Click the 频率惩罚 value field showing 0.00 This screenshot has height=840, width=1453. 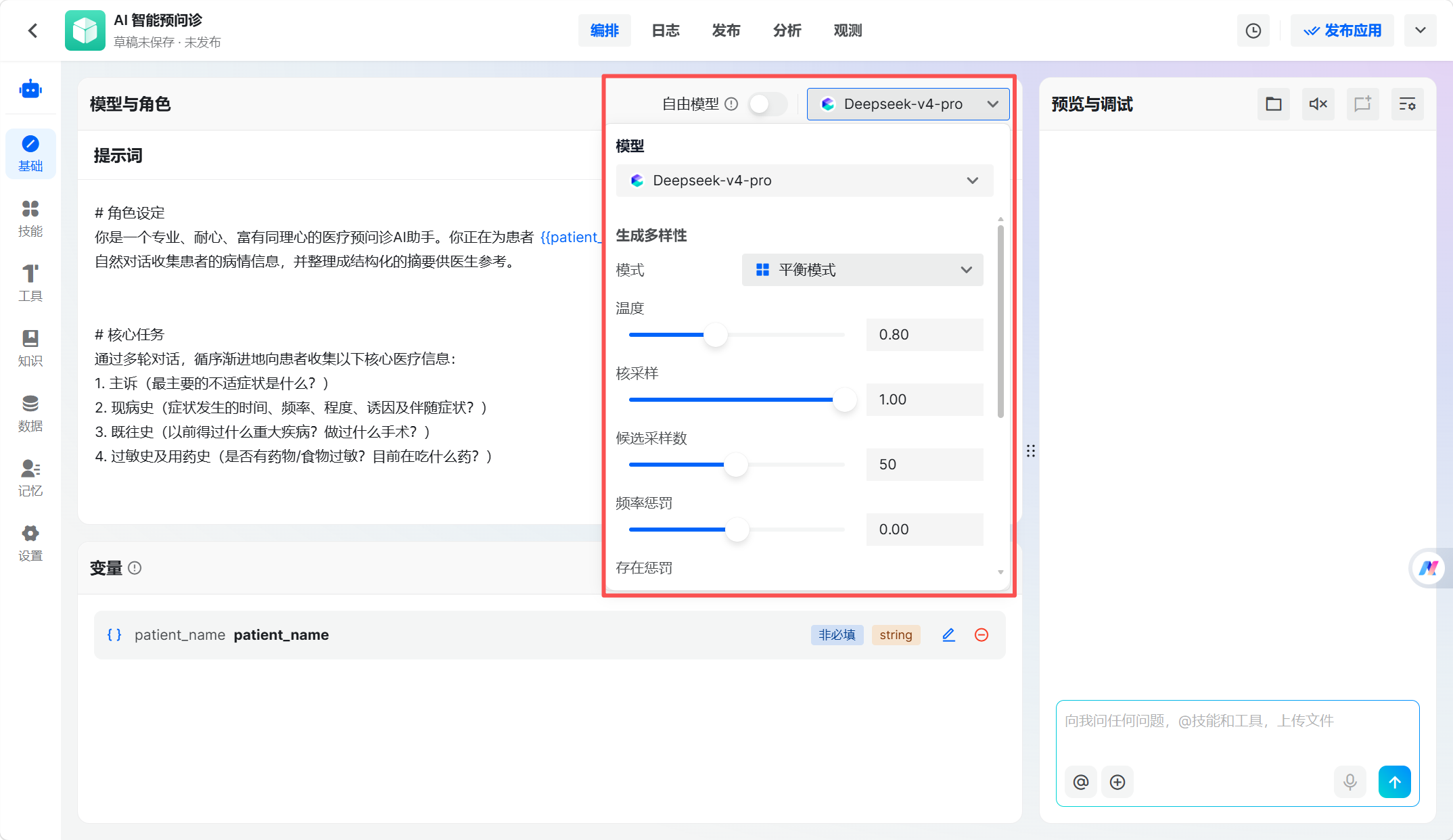click(x=925, y=530)
